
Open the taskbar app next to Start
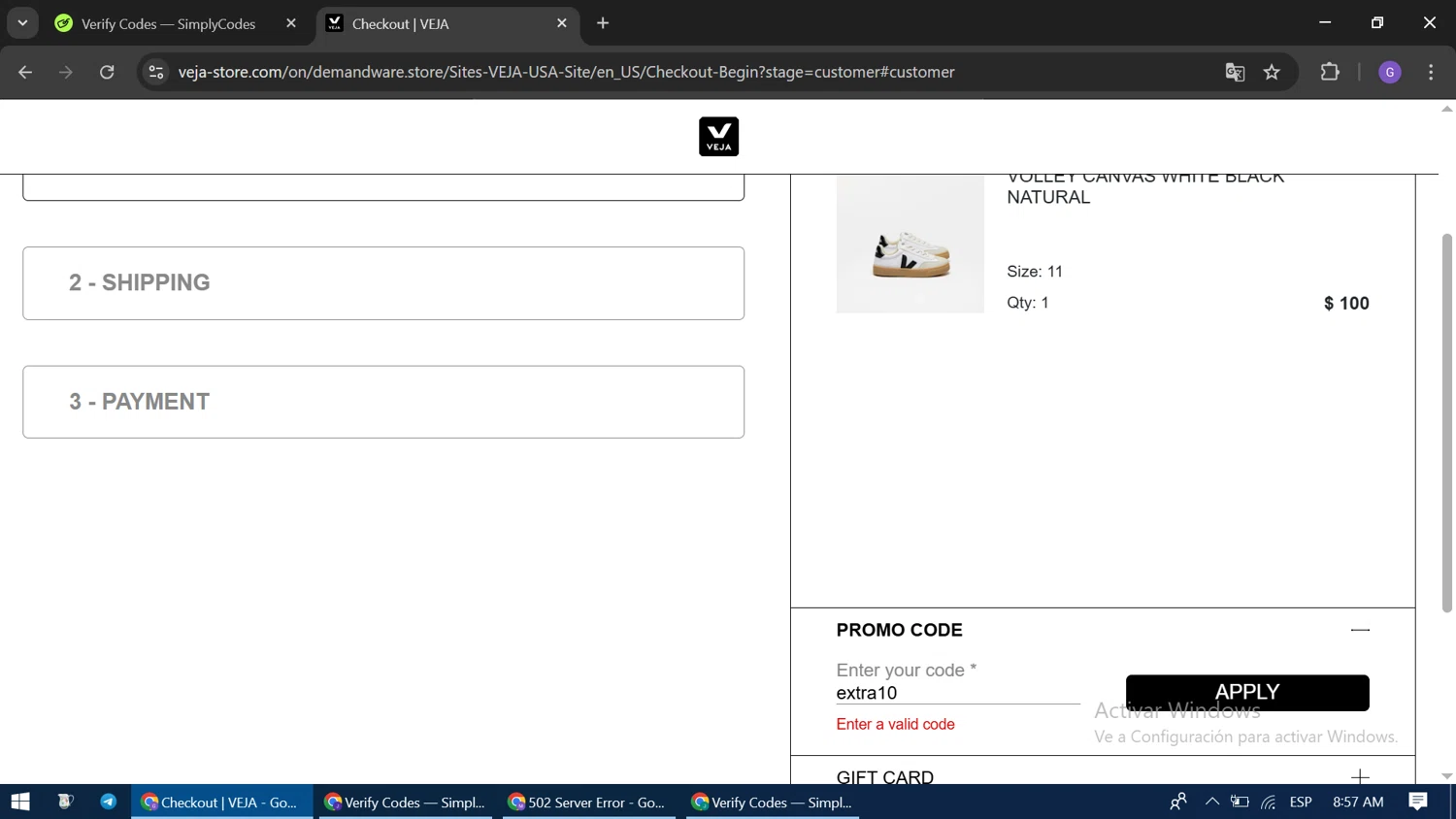click(x=65, y=802)
